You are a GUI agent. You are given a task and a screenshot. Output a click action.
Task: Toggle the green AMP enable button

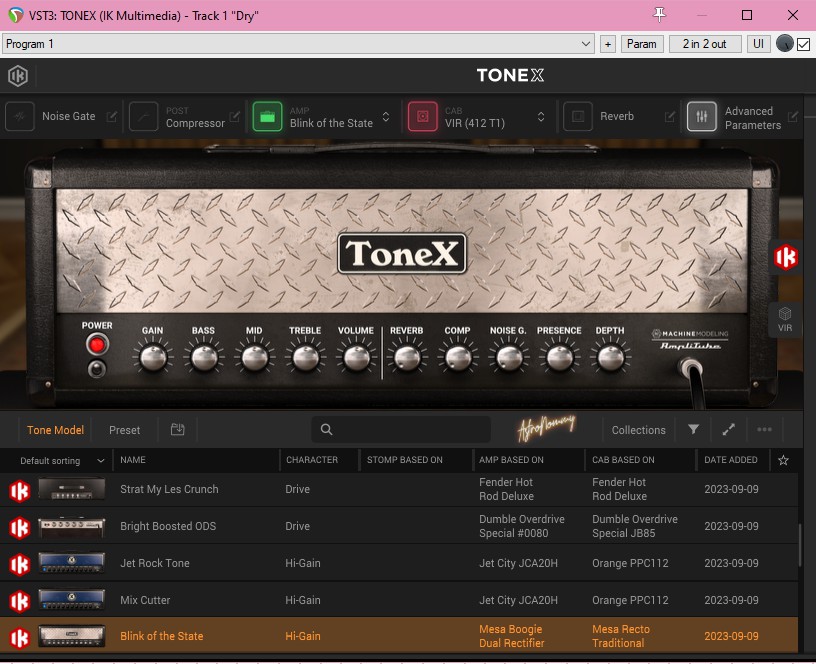(x=267, y=116)
